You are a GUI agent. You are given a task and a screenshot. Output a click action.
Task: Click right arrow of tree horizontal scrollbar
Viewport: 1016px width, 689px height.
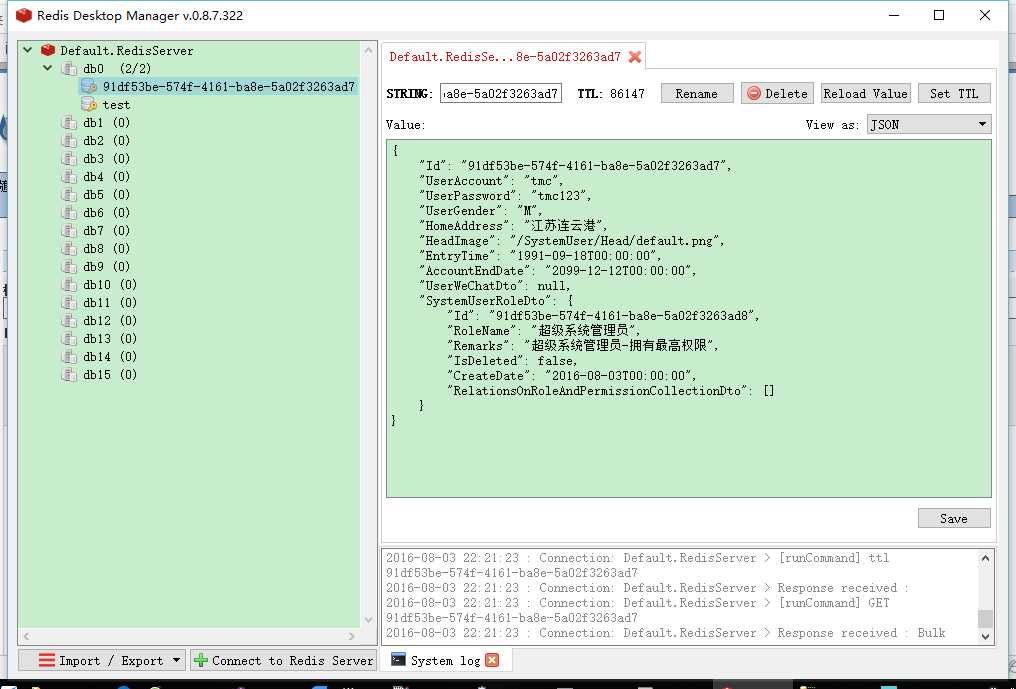tap(352, 636)
